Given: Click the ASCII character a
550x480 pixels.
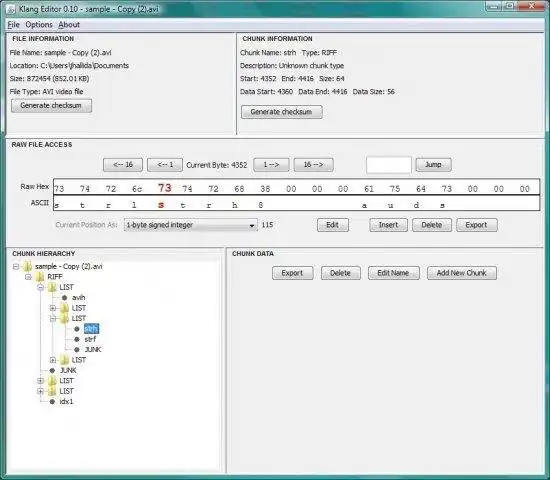Looking at the screenshot, I should [x=364, y=205].
